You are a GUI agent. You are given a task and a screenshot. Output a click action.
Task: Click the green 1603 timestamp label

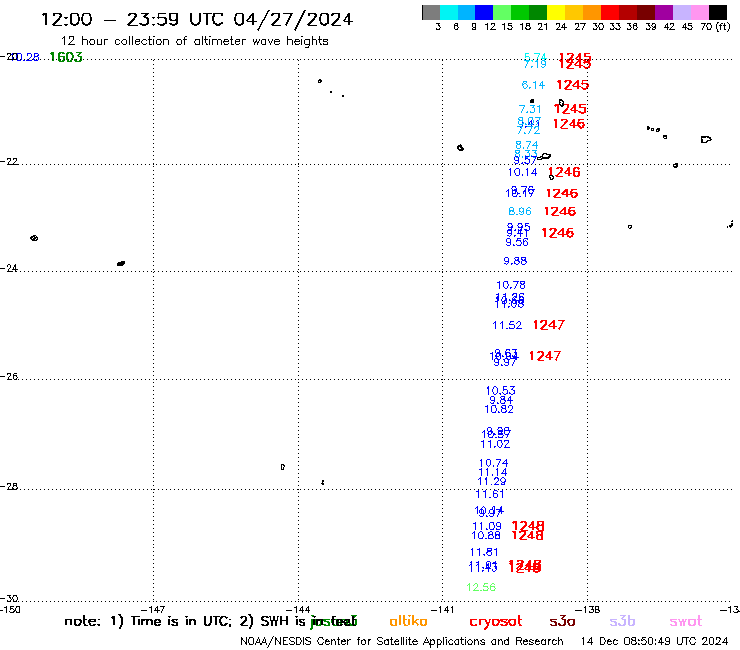[66, 57]
